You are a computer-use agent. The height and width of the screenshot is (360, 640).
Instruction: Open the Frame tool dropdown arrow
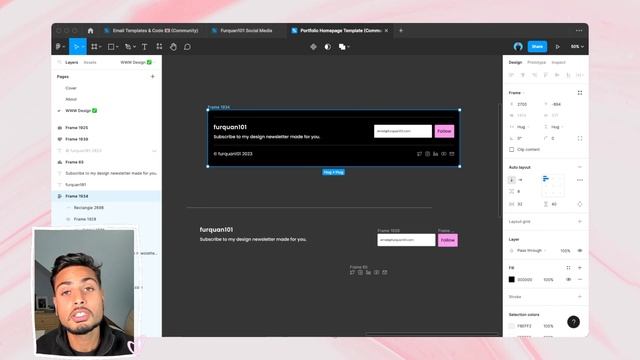click(x=100, y=47)
